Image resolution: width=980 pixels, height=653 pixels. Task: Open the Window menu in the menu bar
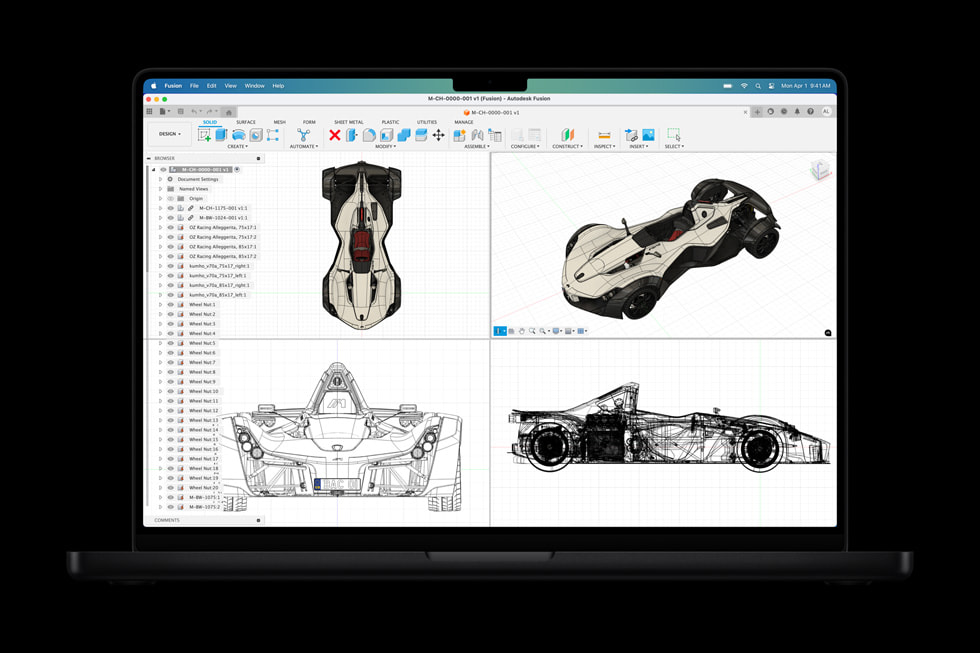tap(254, 85)
